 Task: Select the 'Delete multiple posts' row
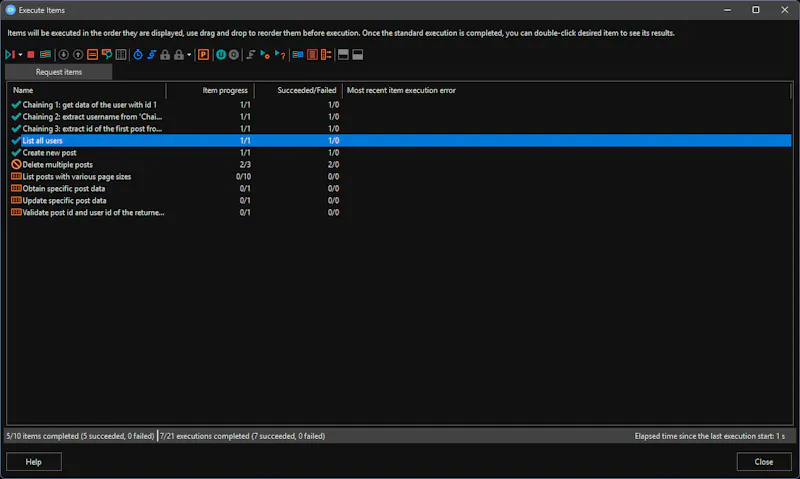pyautogui.click(x=399, y=165)
